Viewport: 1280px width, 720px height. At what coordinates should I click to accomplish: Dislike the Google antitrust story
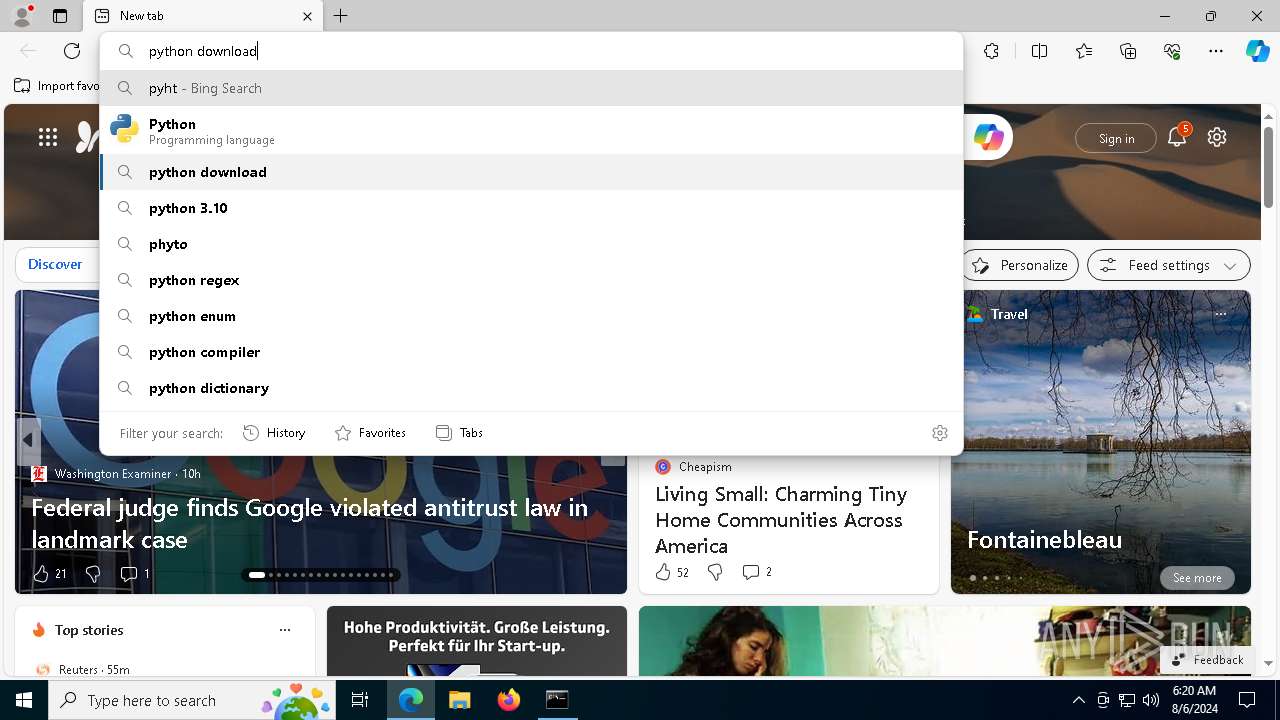[93, 573]
